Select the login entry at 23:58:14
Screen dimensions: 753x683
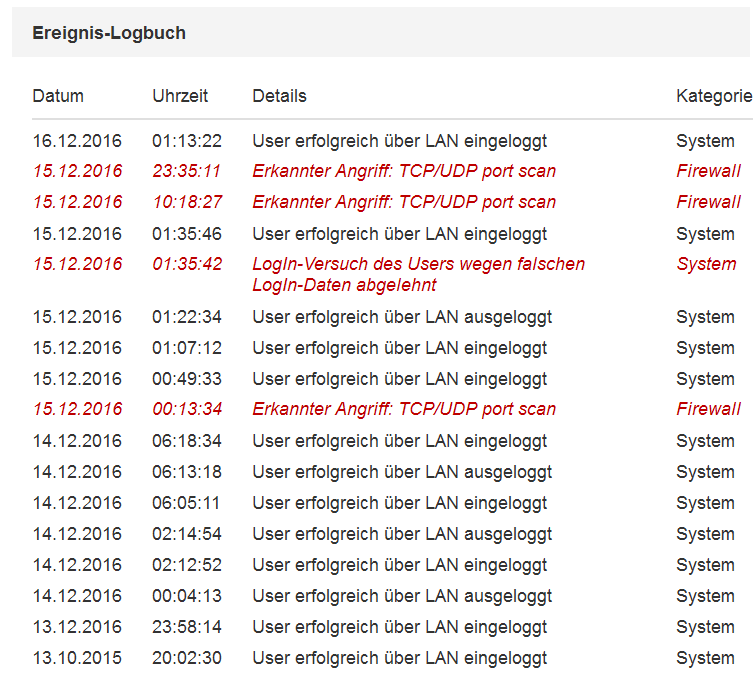[399, 627]
